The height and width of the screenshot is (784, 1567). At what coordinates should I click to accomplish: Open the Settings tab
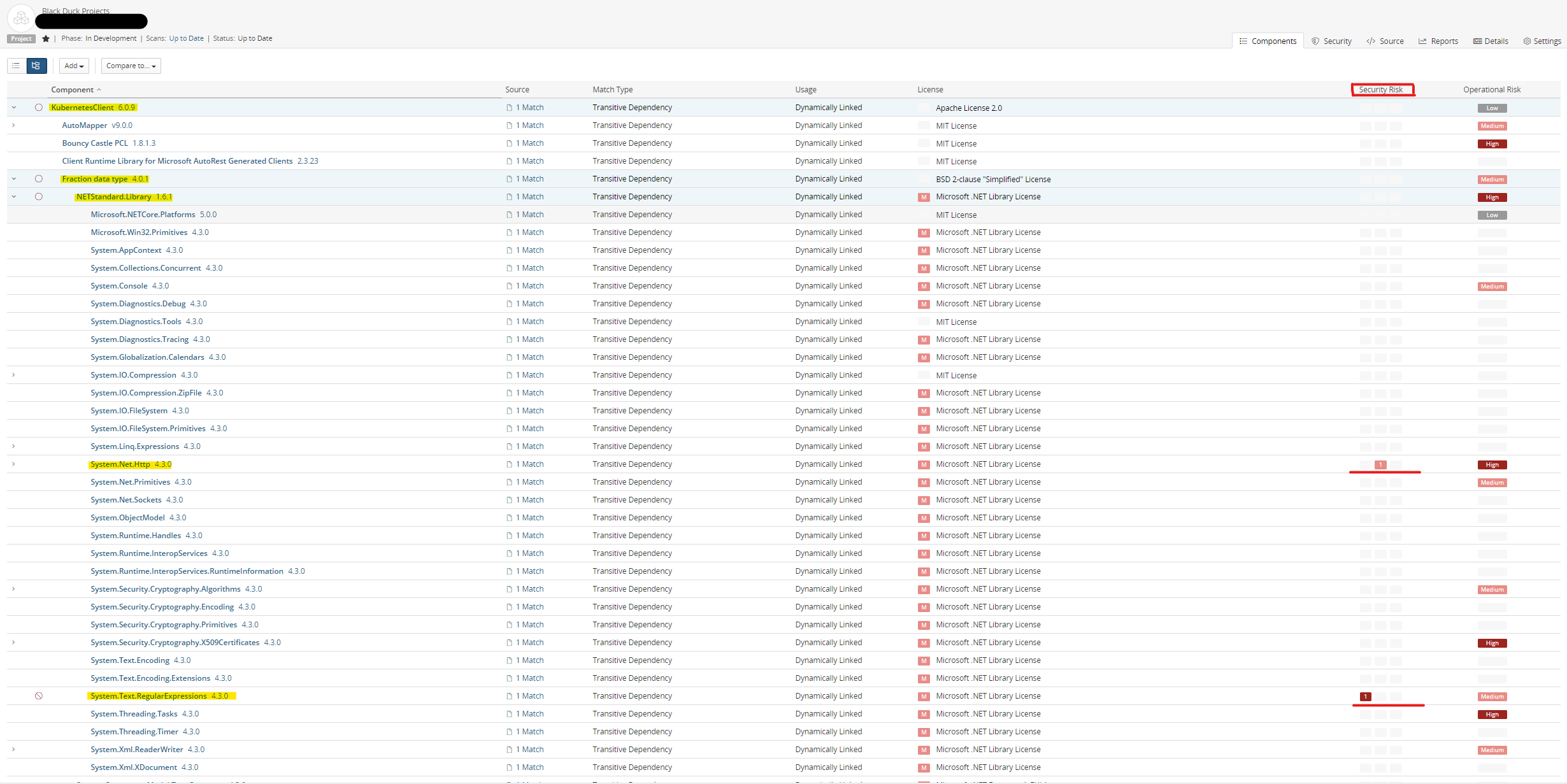1542,41
